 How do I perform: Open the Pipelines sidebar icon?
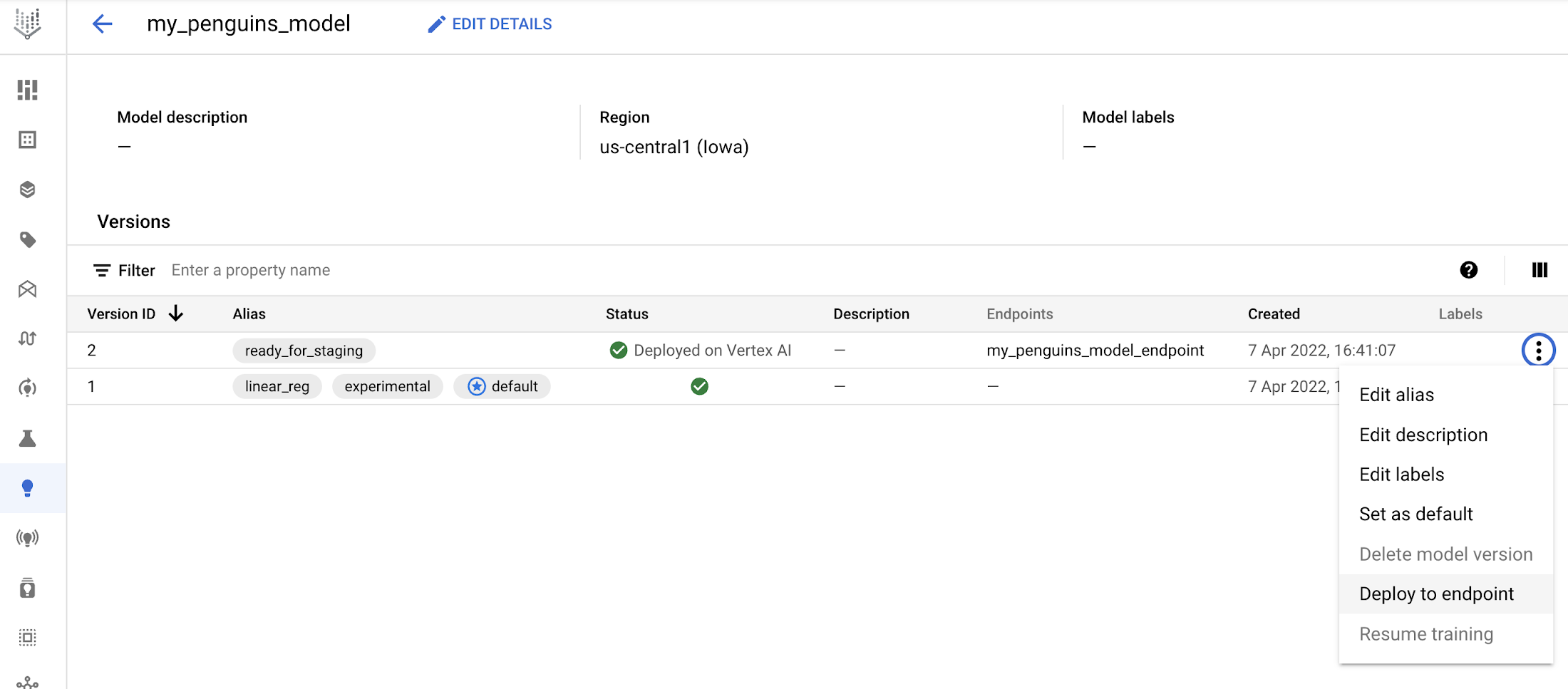(x=28, y=338)
